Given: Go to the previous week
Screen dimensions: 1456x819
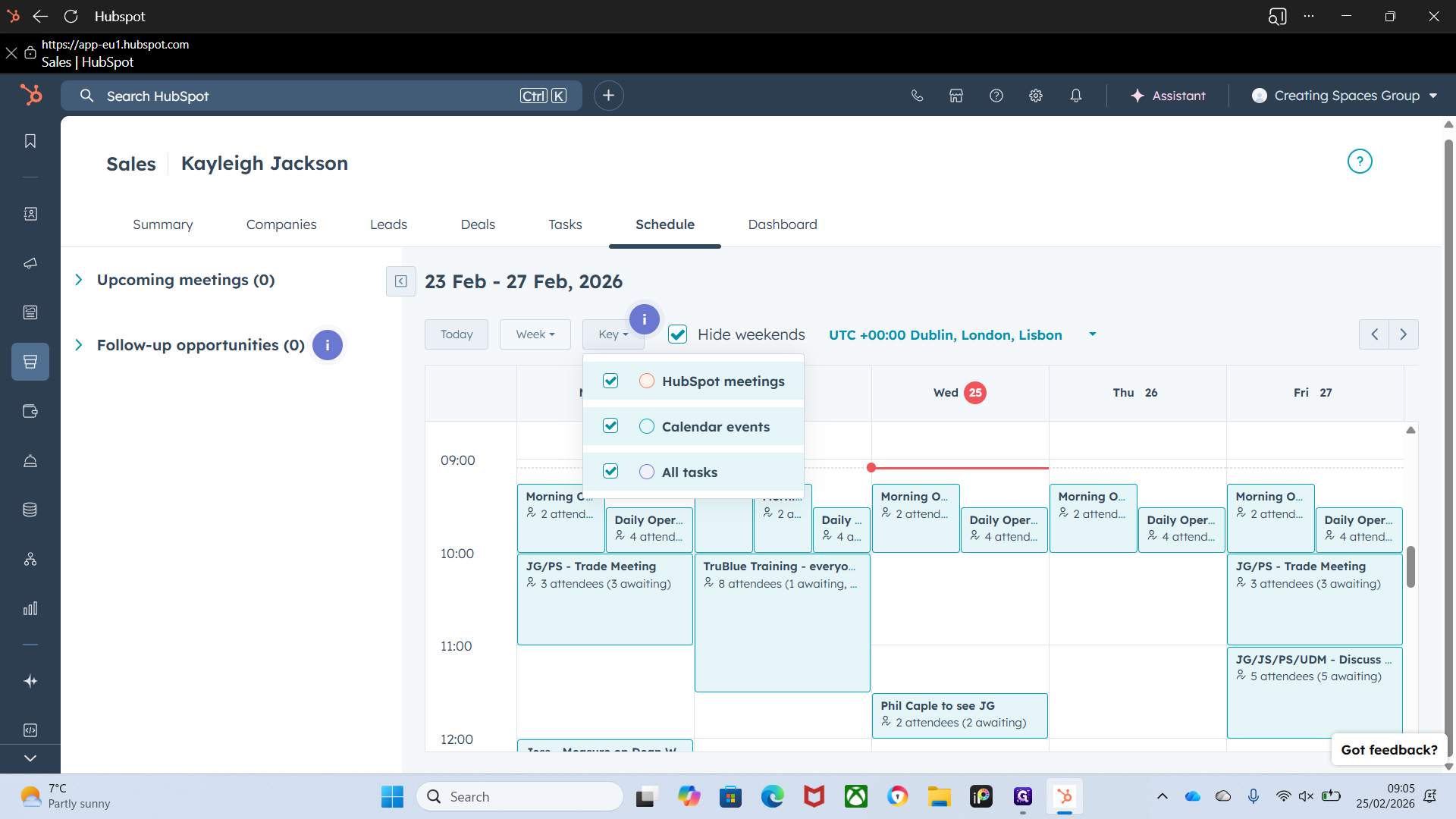Looking at the screenshot, I should pyautogui.click(x=1374, y=334).
